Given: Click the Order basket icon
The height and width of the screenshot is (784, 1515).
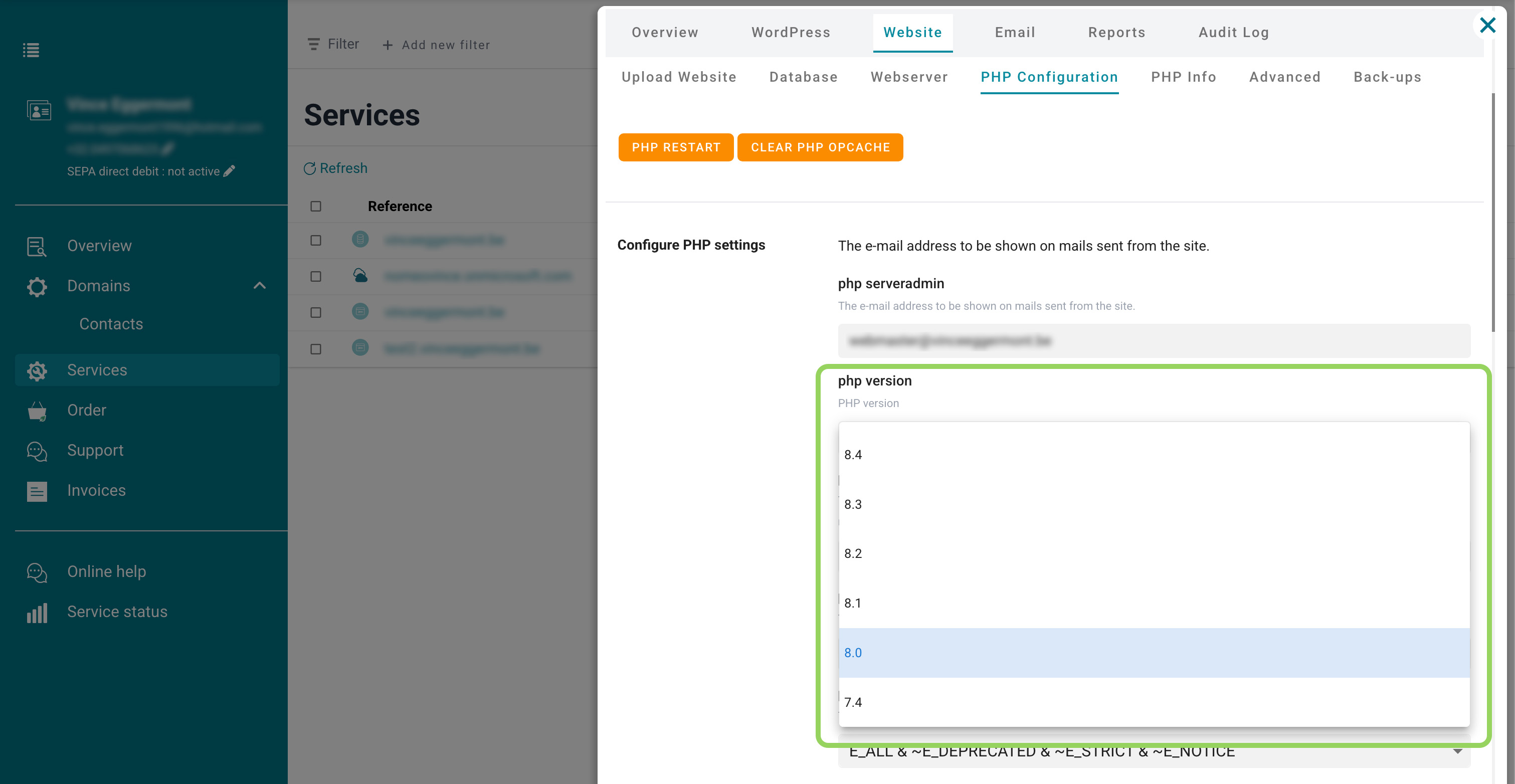Looking at the screenshot, I should (37, 411).
